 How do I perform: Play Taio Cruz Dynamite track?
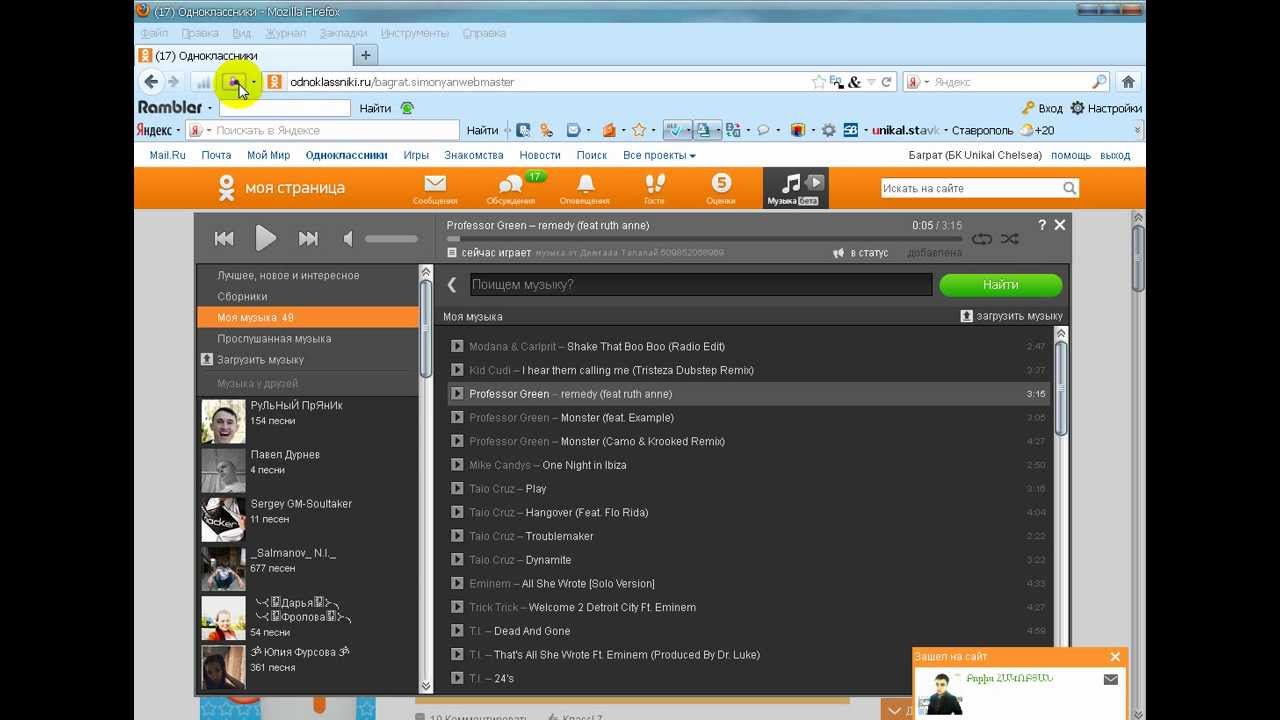click(x=457, y=560)
